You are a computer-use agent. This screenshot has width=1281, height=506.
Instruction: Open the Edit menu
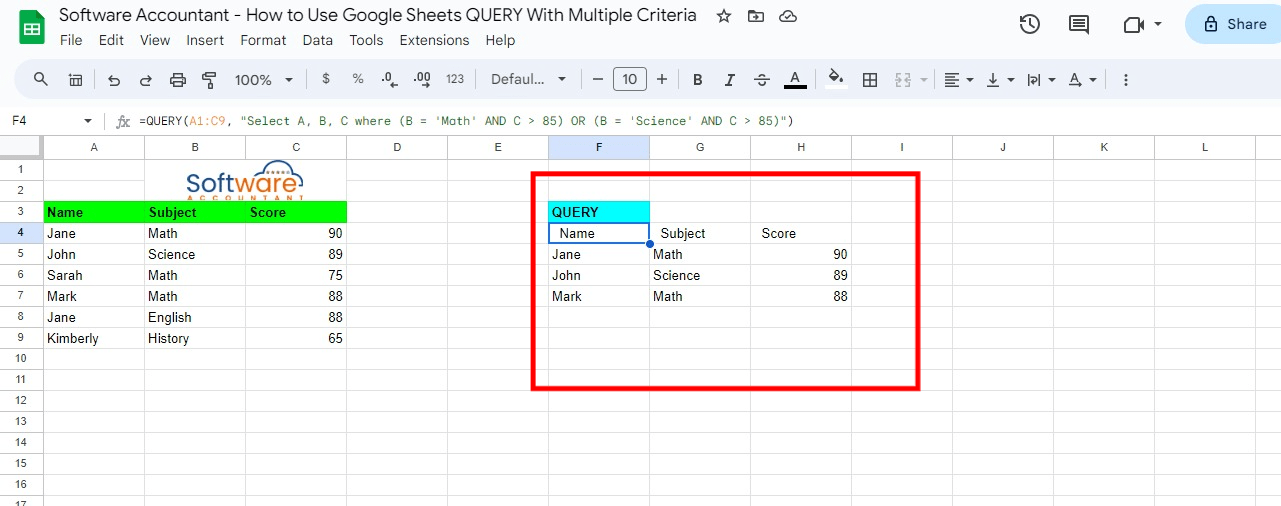[x=111, y=40]
